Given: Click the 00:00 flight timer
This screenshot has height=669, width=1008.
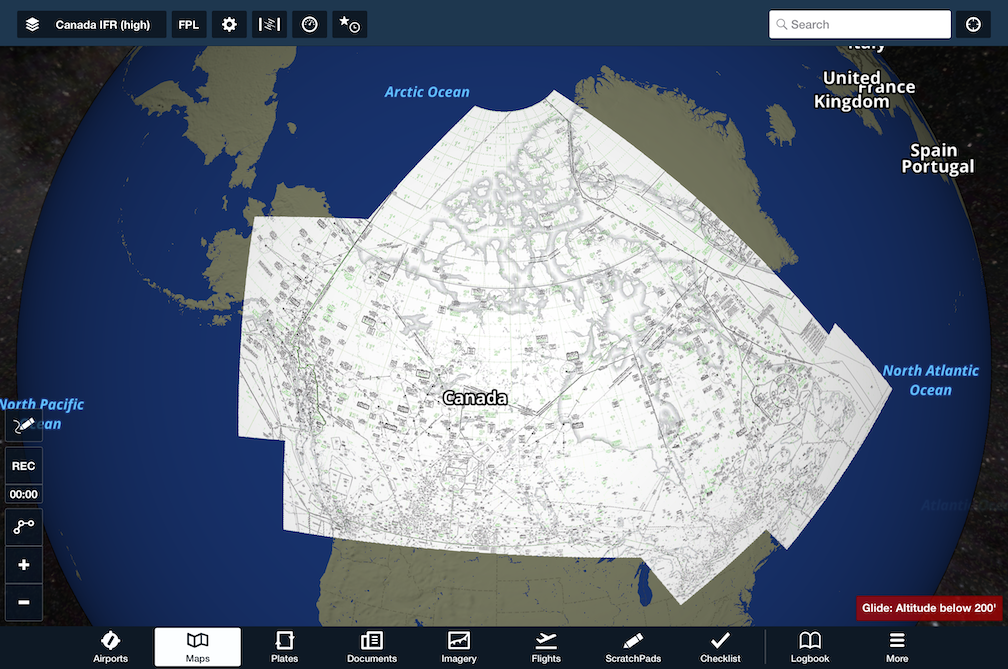Looking at the screenshot, I should [23, 493].
